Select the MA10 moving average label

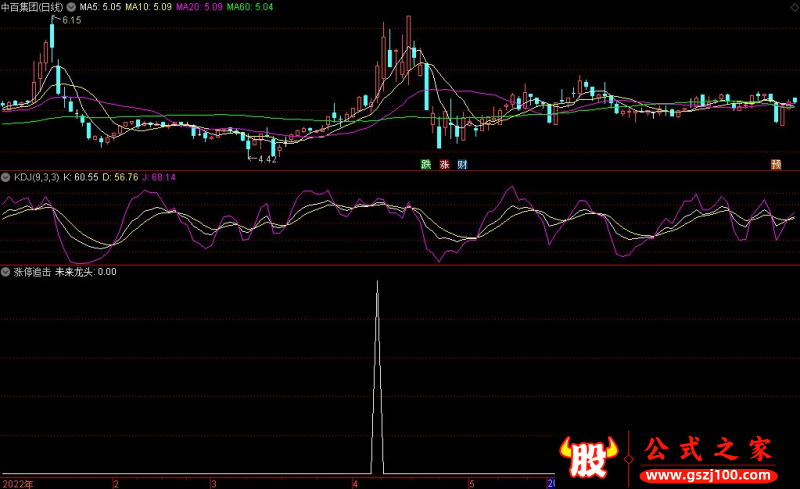(148, 6)
